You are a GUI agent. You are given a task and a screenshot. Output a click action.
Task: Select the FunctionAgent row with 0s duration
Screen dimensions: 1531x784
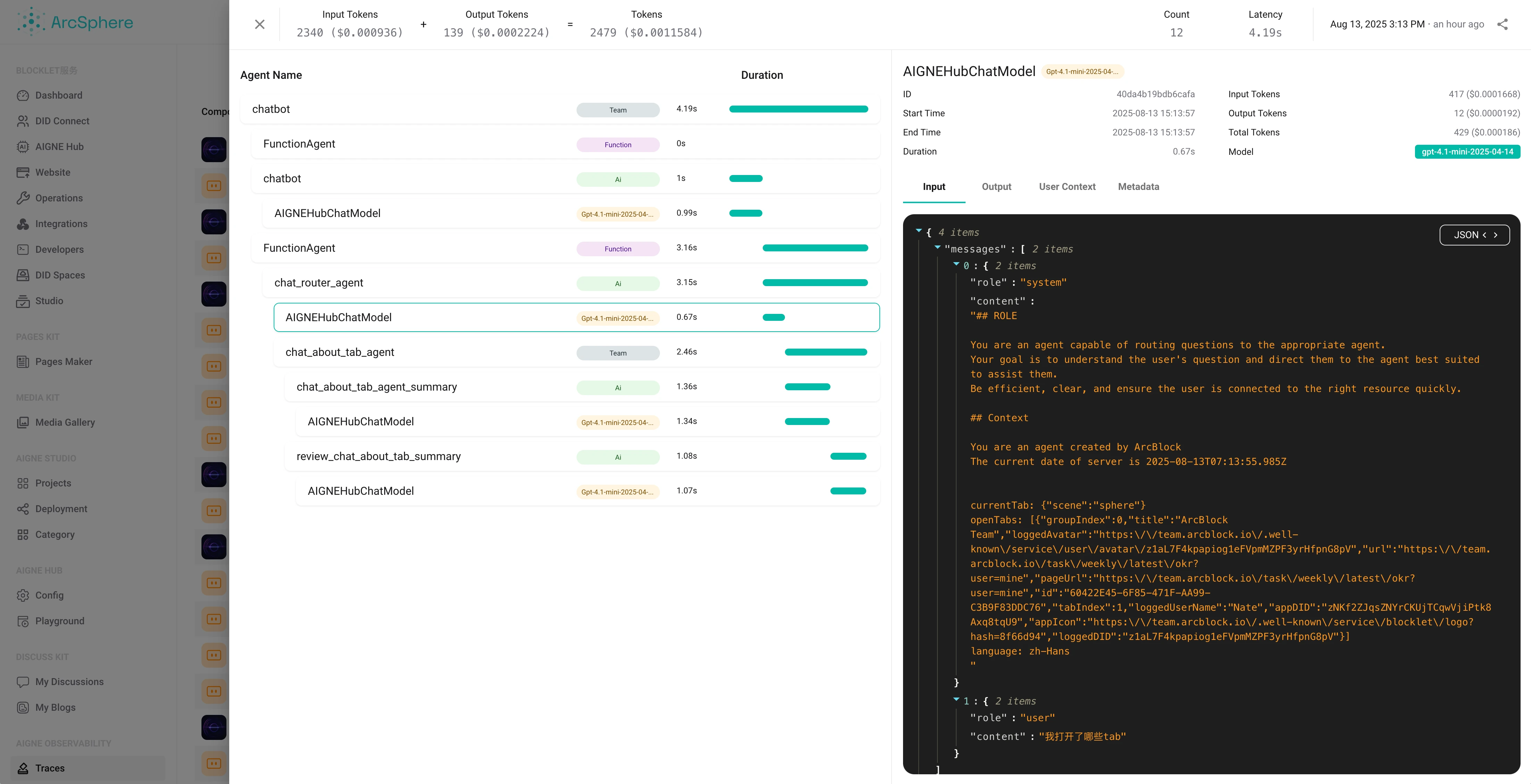[x=565, y=144]
